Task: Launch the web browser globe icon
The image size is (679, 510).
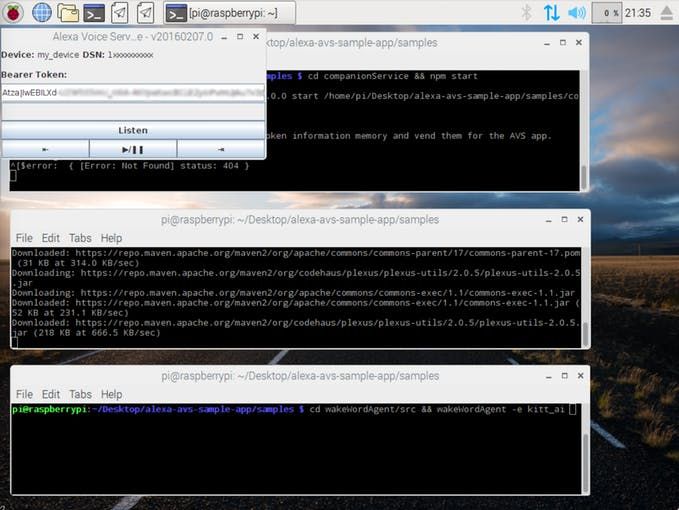Action: 42,13
